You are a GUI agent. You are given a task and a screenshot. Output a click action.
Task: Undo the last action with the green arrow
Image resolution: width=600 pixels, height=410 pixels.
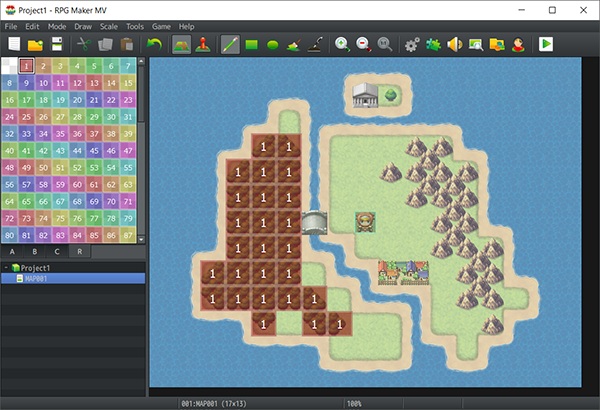click(154, 44)
